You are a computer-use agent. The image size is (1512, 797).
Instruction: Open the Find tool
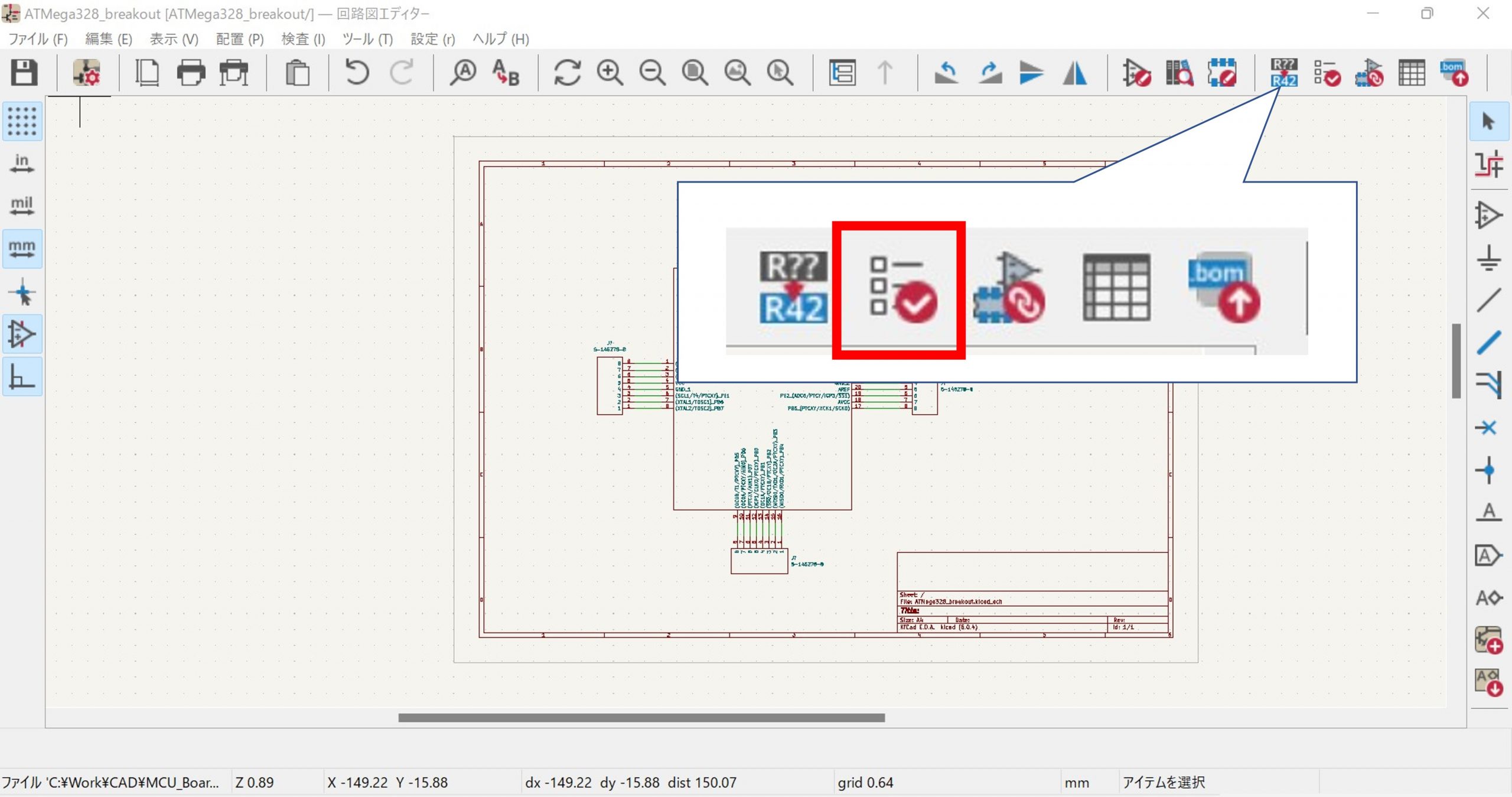click(x=463, y=73)
